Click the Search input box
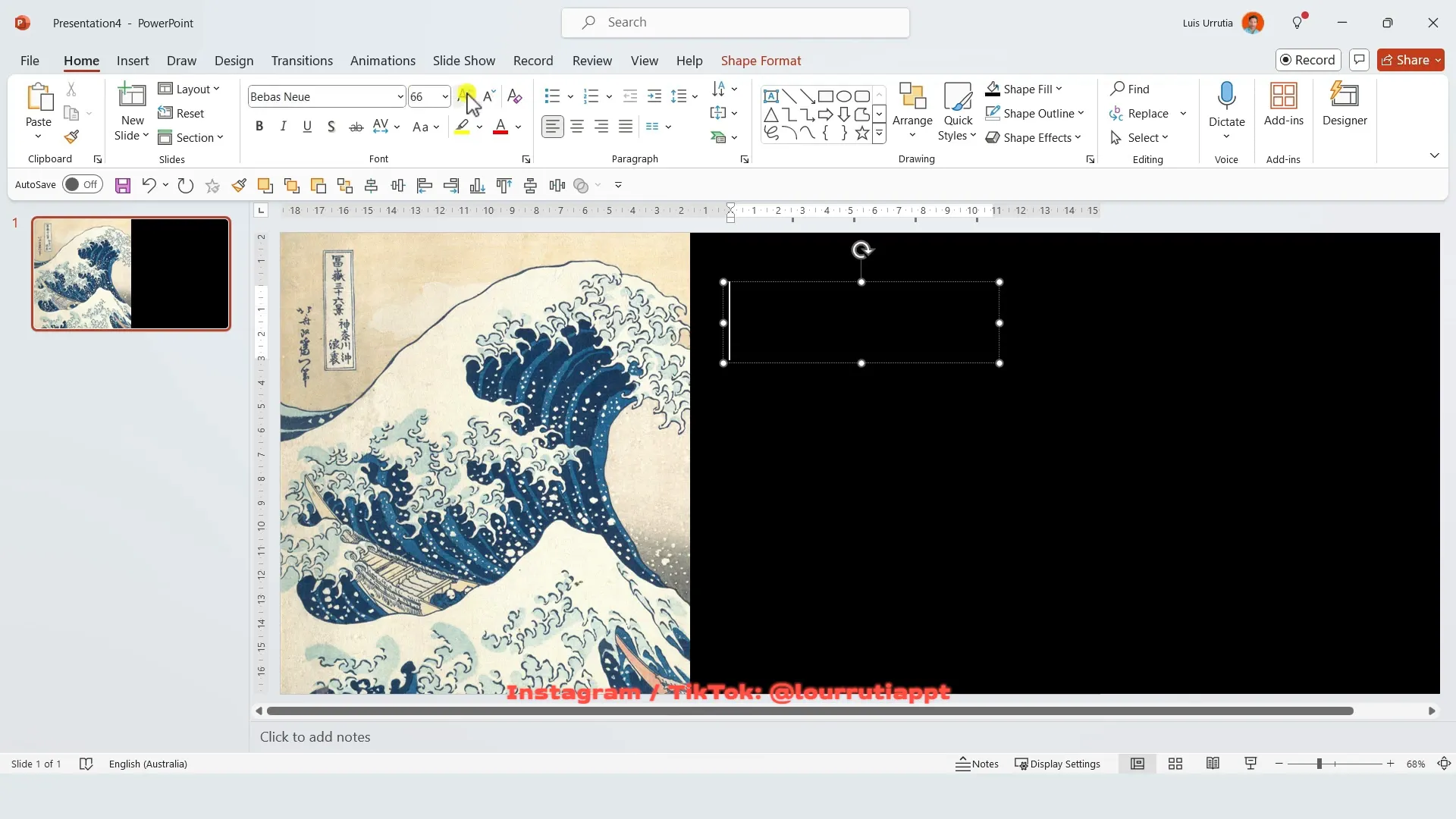This screenshot has width=1456, height=819. 735,23
